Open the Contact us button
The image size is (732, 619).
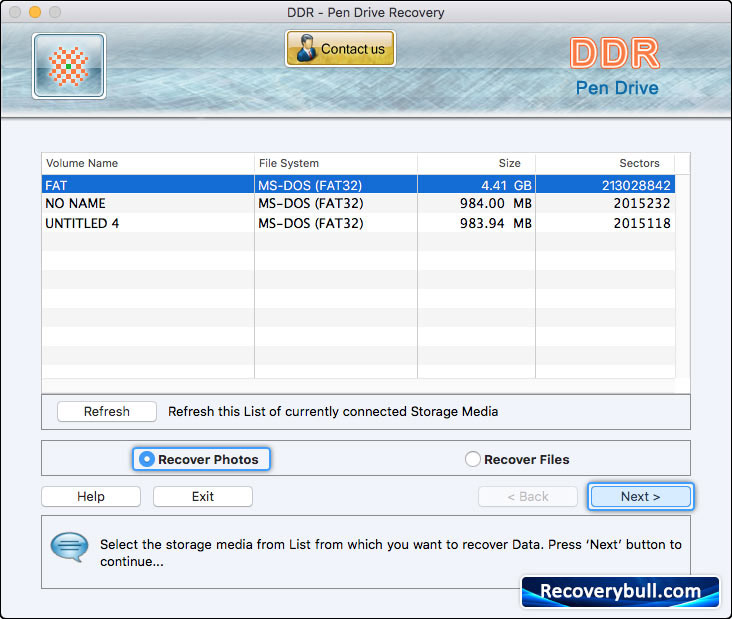(340, 49)
